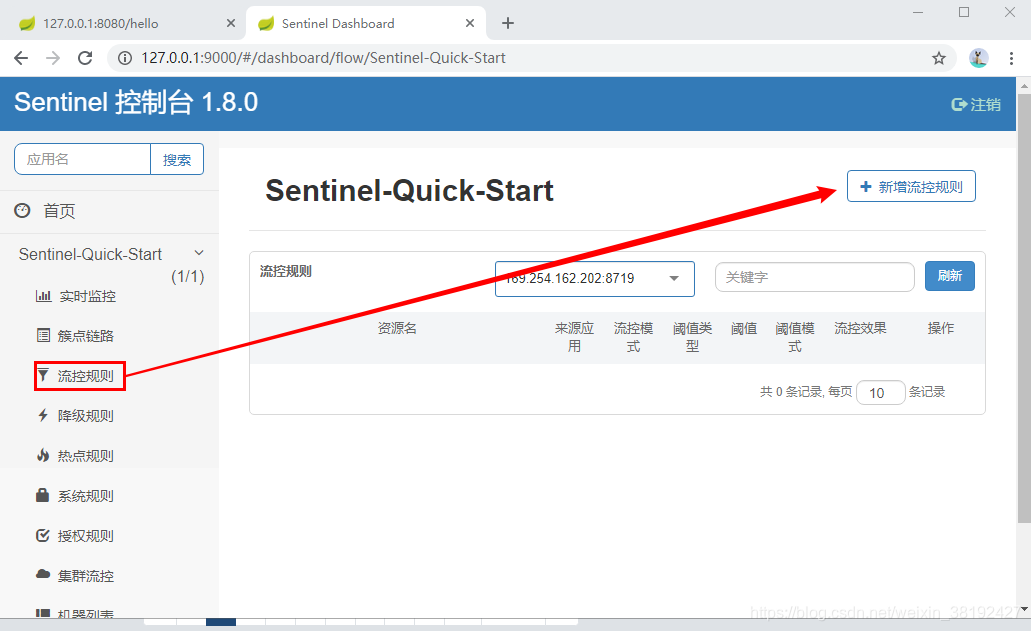Screen dimensions: 1031x631
Task: Click the 操作 column header
Action: pos(940,328)
